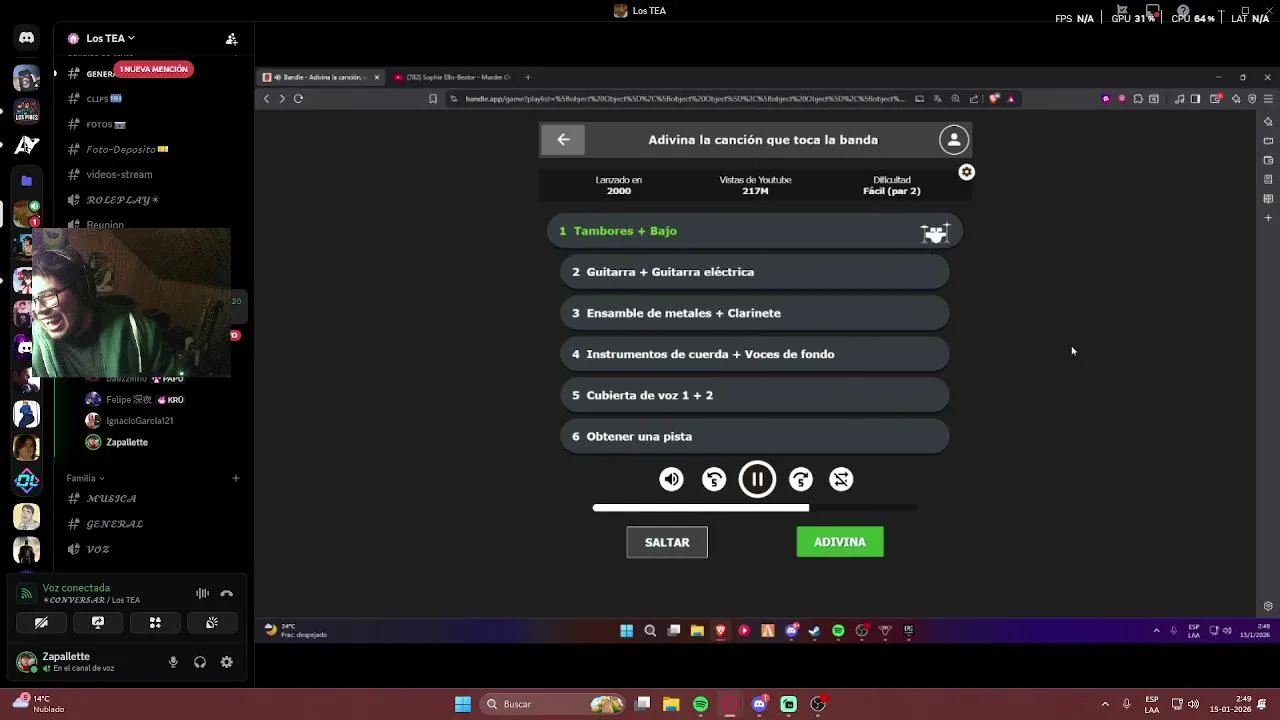Screen dimensions: 1280x720
Task: Click the green ADIVINA button
Action: tap(840, 542)
